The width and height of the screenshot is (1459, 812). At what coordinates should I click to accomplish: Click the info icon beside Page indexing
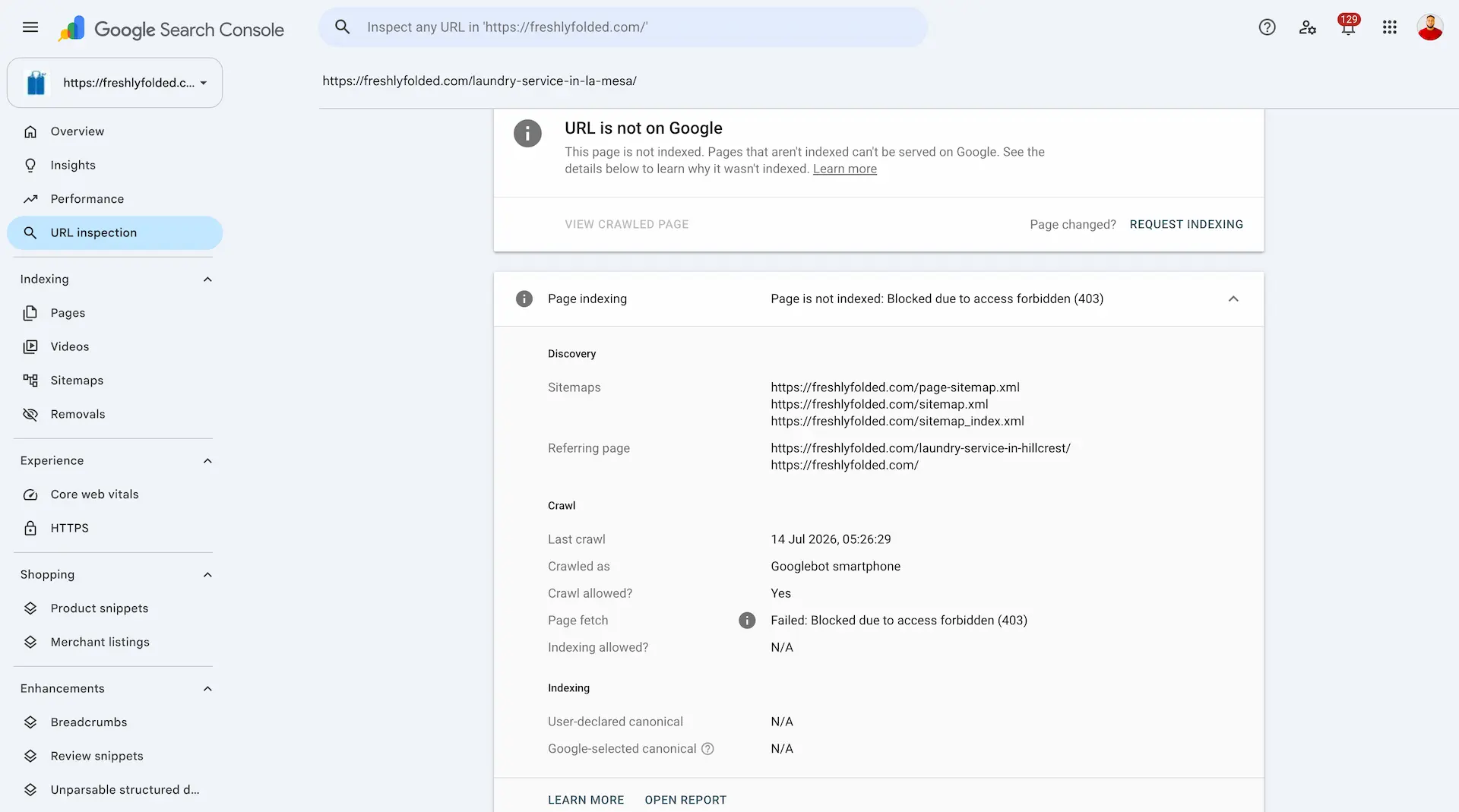(524, 299)
